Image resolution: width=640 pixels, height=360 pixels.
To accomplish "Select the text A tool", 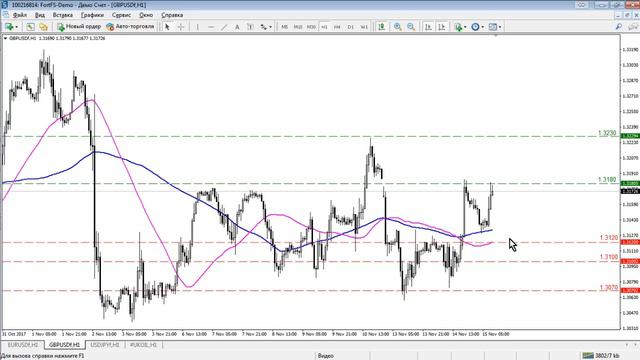I will click(x=237, y=27).
